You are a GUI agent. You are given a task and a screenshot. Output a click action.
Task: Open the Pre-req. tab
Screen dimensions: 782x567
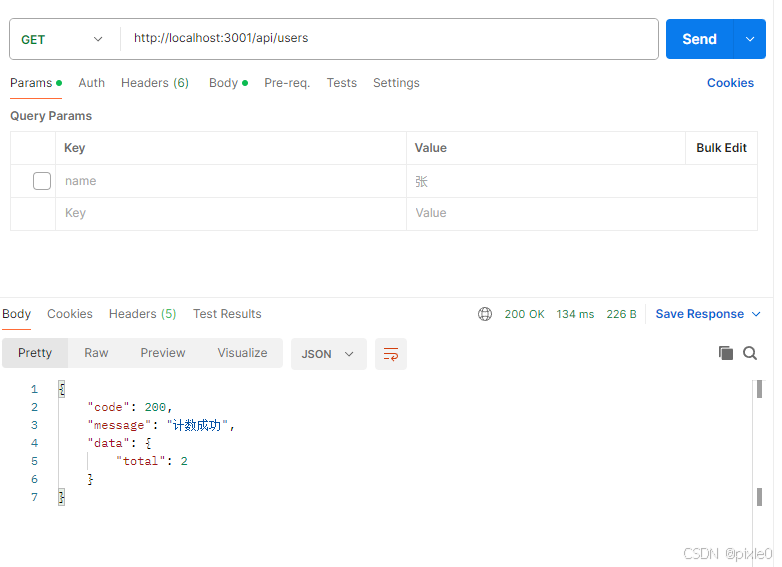tap(287, 83)
